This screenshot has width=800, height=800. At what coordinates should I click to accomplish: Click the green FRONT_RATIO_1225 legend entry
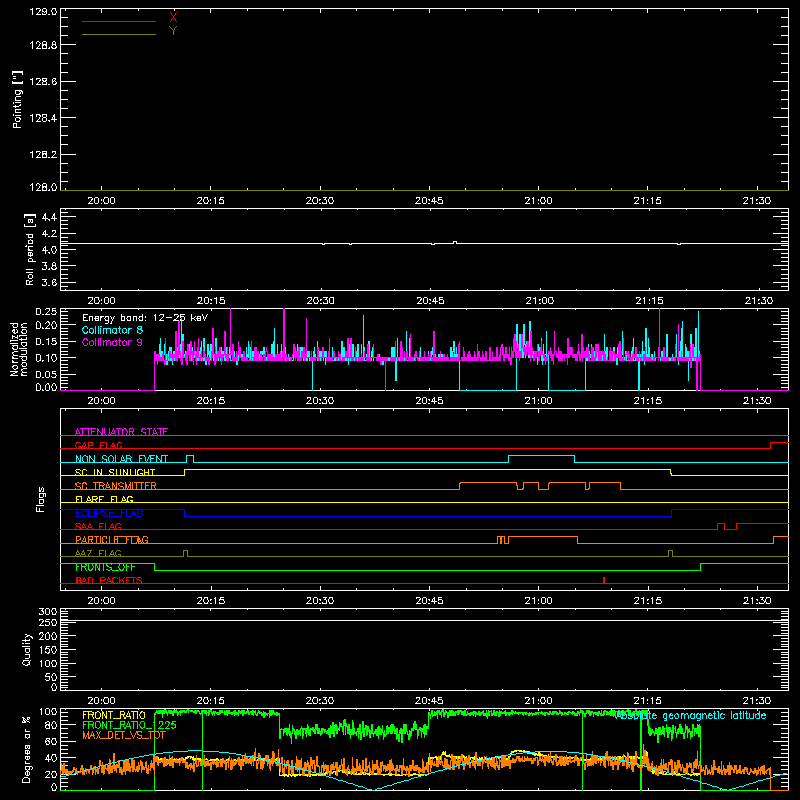(x=129, y=725)
